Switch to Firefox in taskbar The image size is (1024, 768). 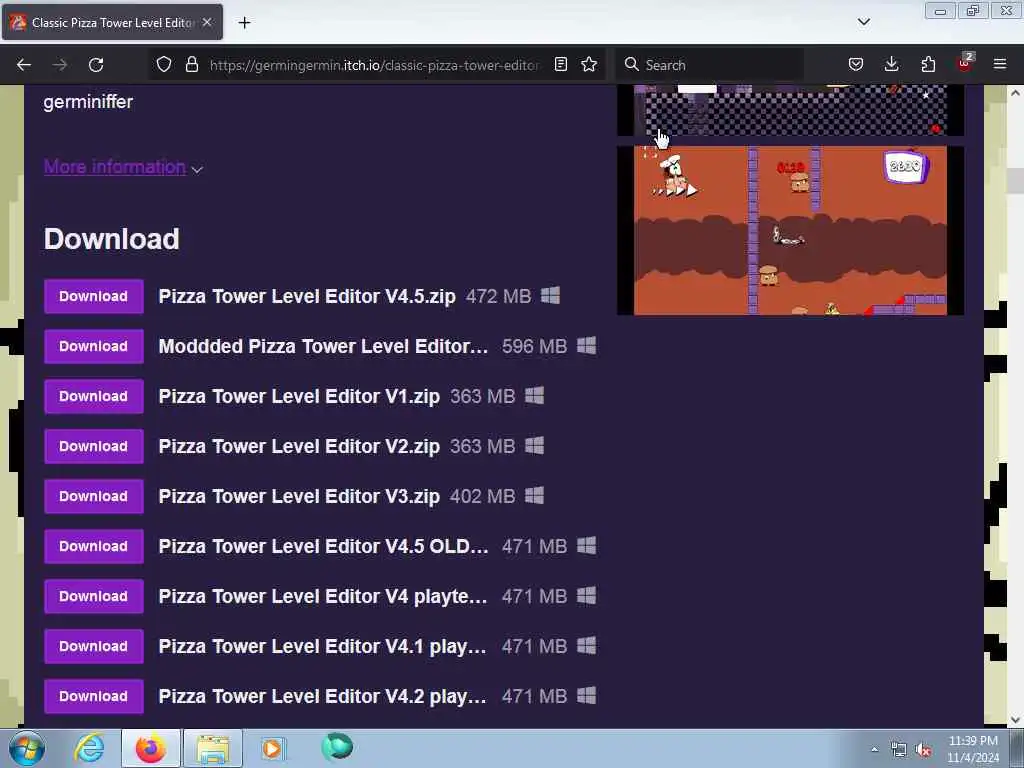pos(150,748)
